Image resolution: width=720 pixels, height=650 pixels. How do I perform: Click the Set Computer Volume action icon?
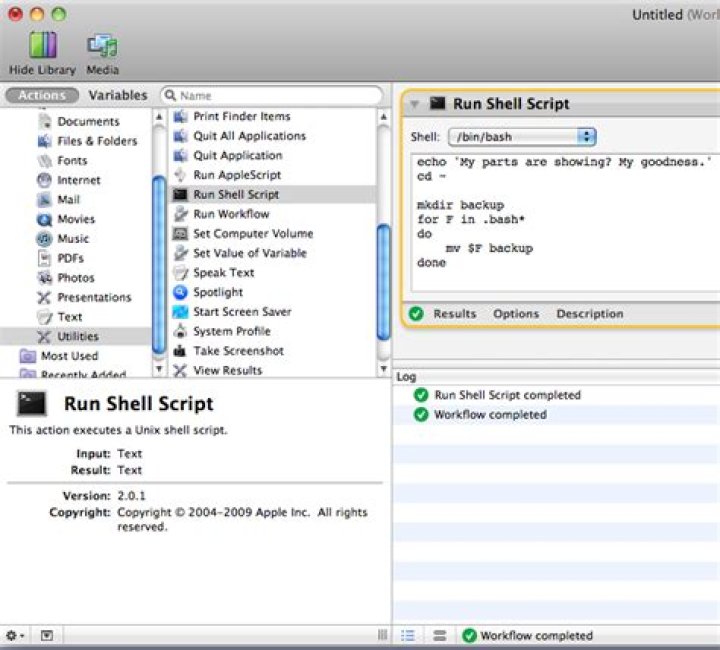(x=180, y=234)
